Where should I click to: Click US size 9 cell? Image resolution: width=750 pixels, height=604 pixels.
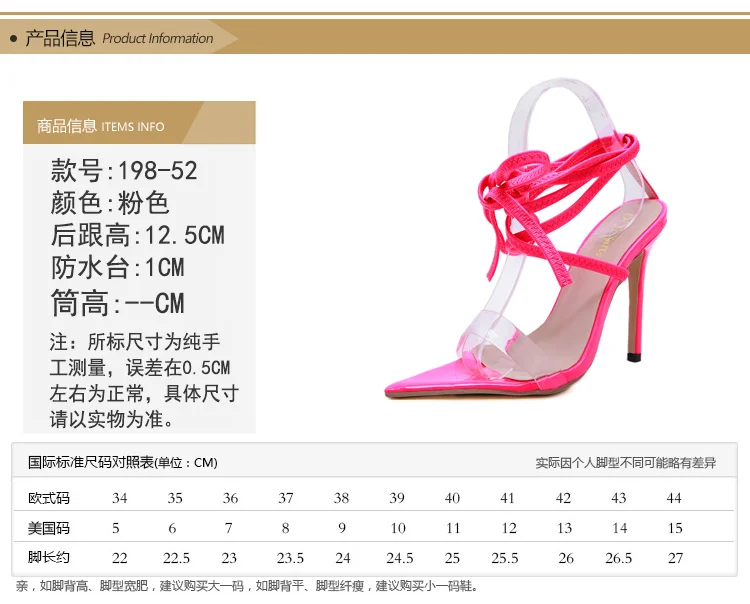[x=342, y=528]
